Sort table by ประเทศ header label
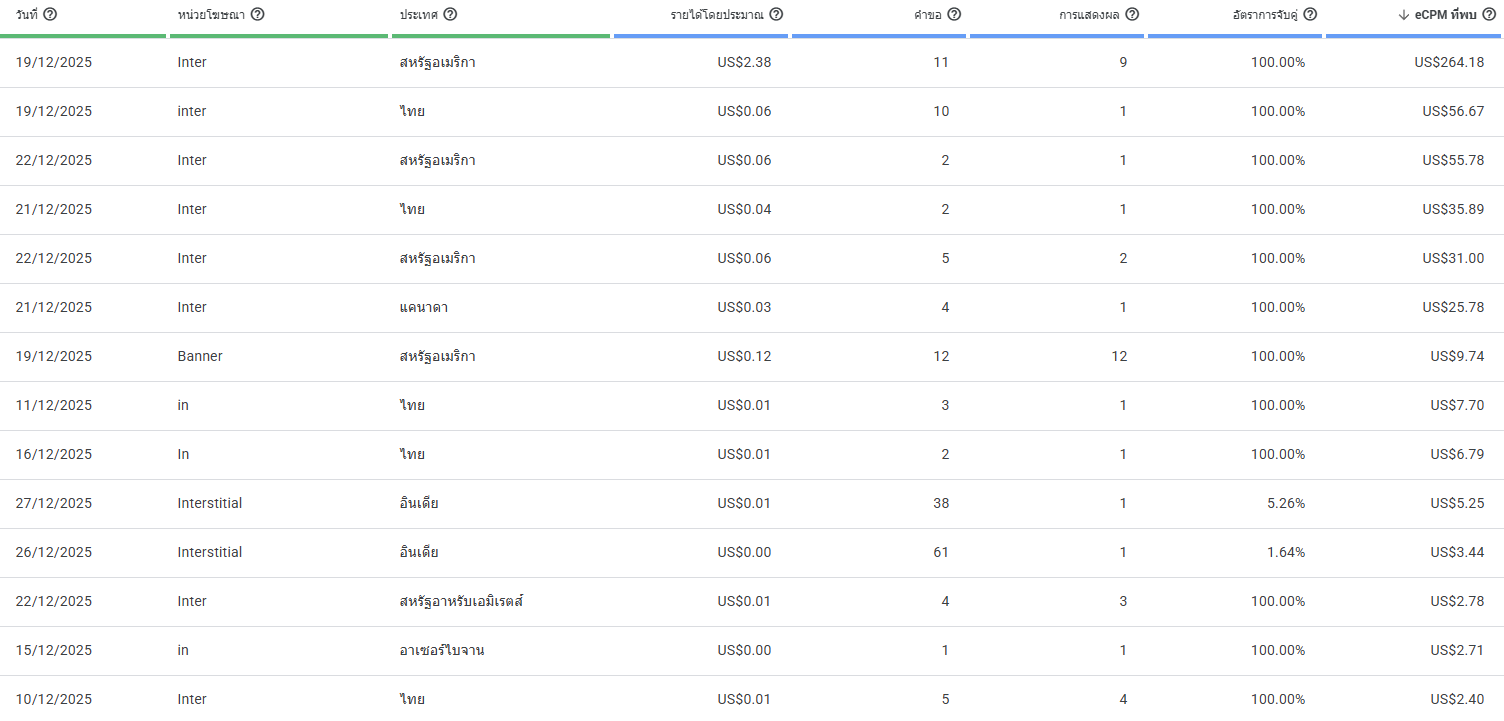 click(418, 14)
